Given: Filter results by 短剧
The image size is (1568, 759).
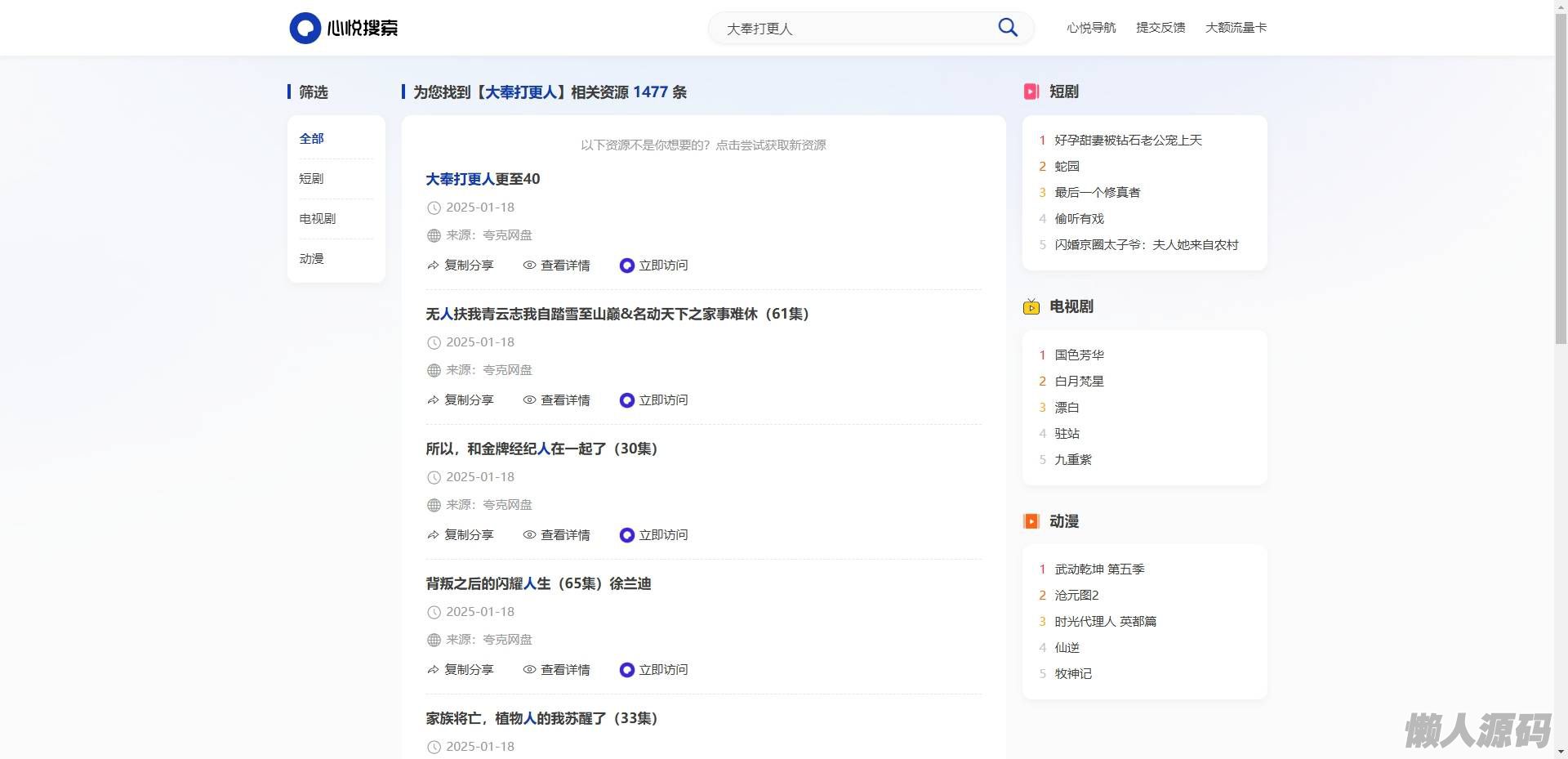Looking at the screenshot, I should point(311,179).
